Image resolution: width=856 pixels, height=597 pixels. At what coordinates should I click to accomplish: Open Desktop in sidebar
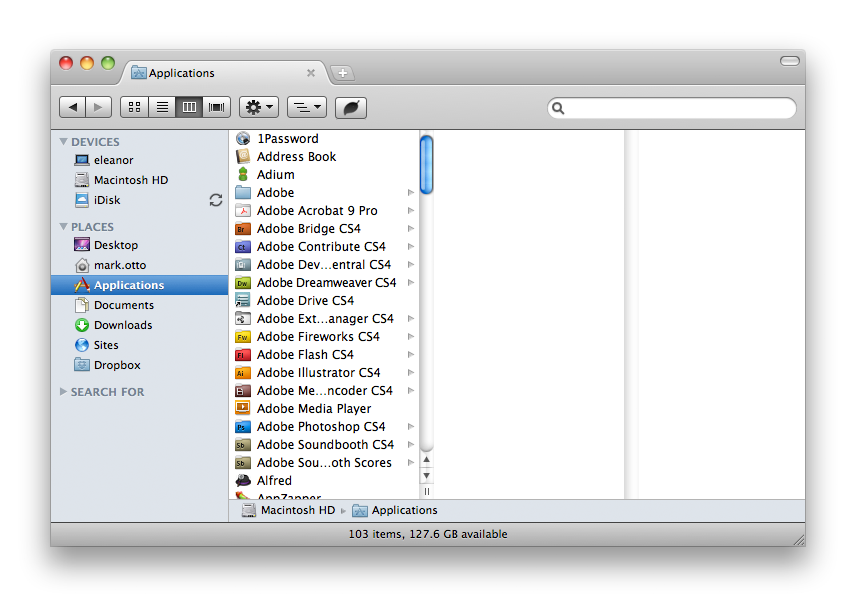[x=140, y=245]
